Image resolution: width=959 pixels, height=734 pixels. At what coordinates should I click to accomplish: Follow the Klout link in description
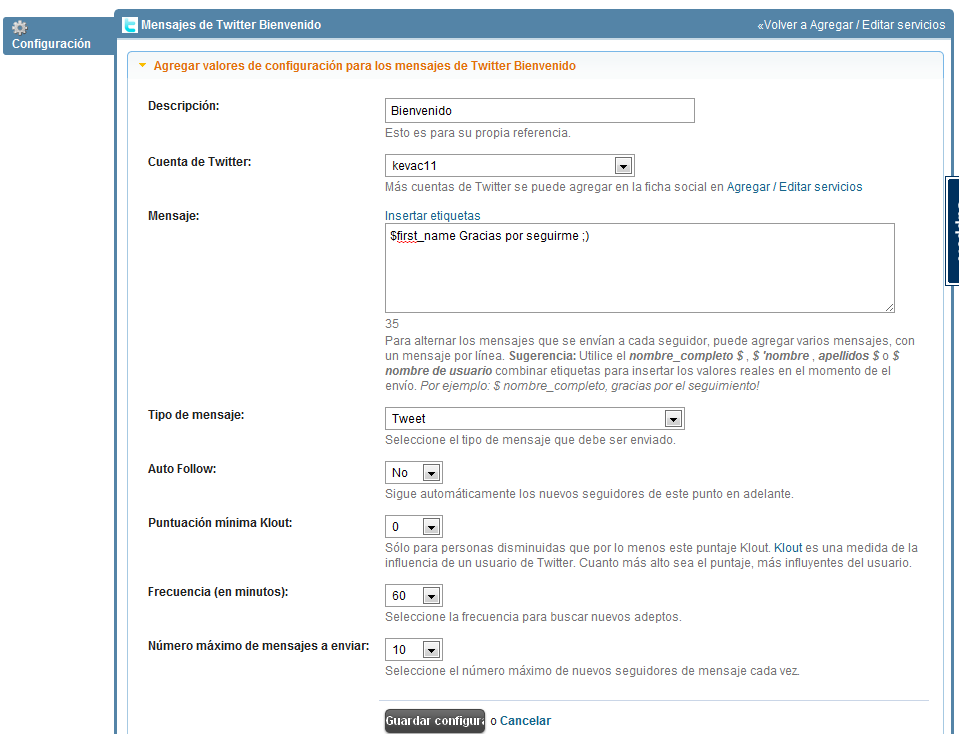coord(788,548)
